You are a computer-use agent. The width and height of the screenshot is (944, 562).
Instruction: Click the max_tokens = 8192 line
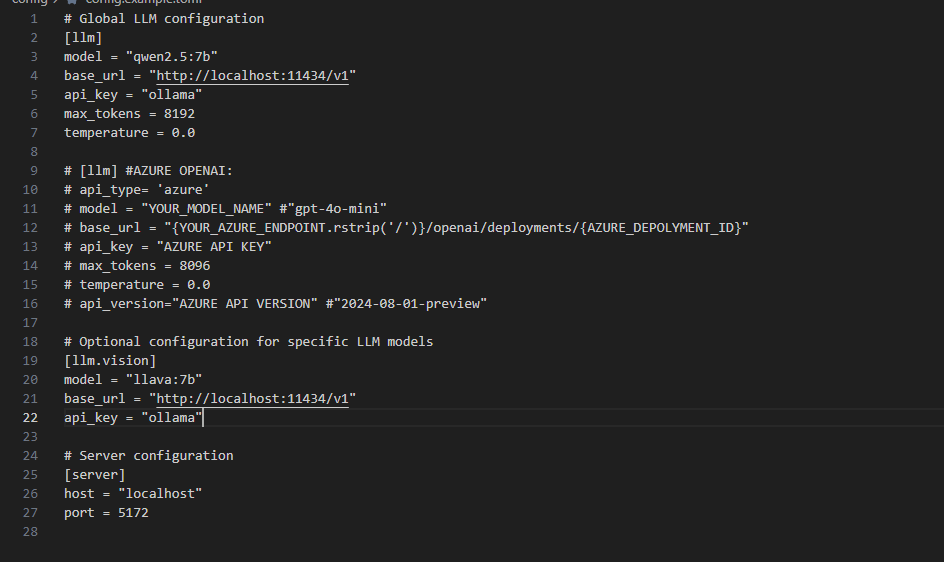[129, 114]
